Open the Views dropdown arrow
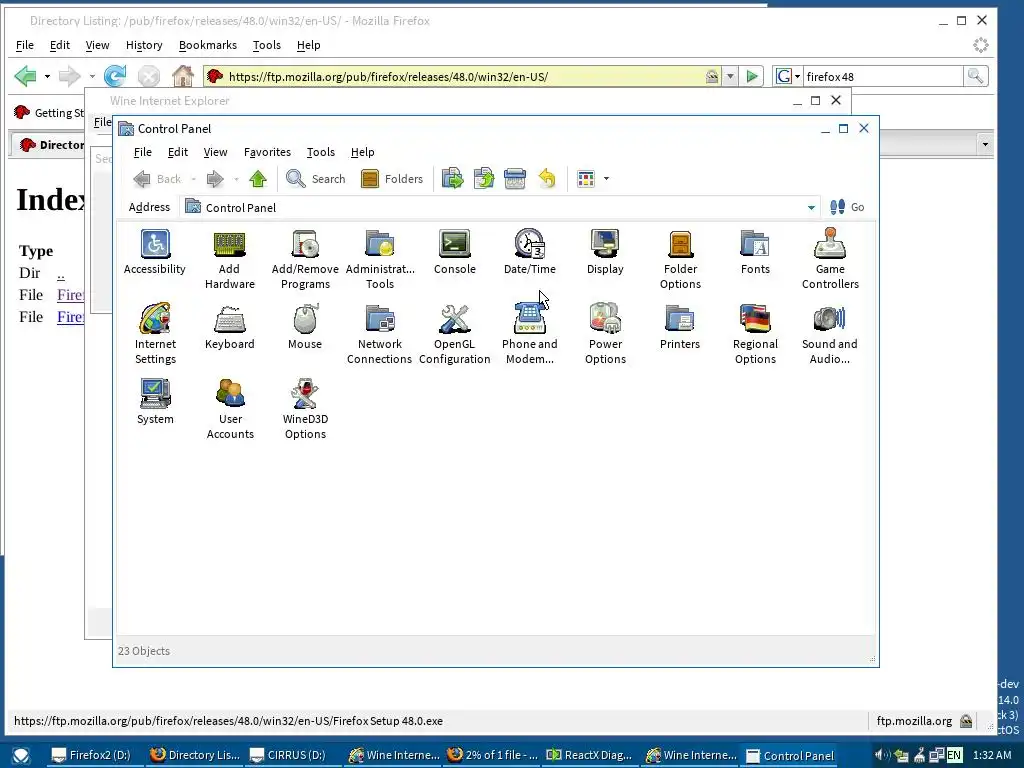The image size is (1024, 768). [x=607, y=179]
